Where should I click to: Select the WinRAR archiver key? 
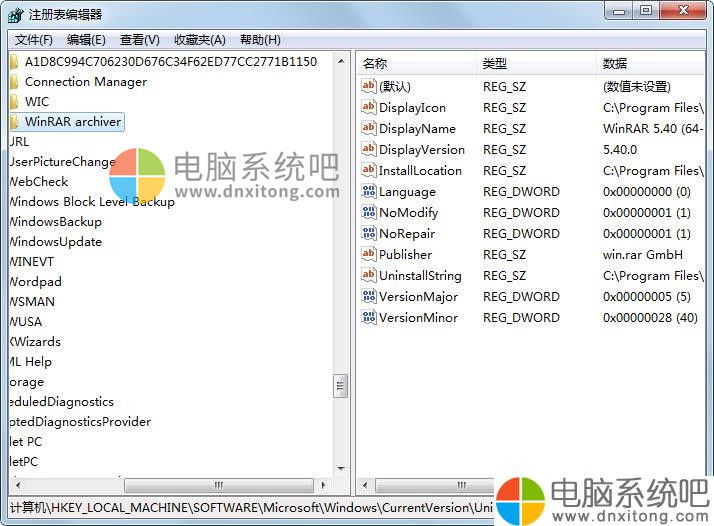tap(73, 122)
